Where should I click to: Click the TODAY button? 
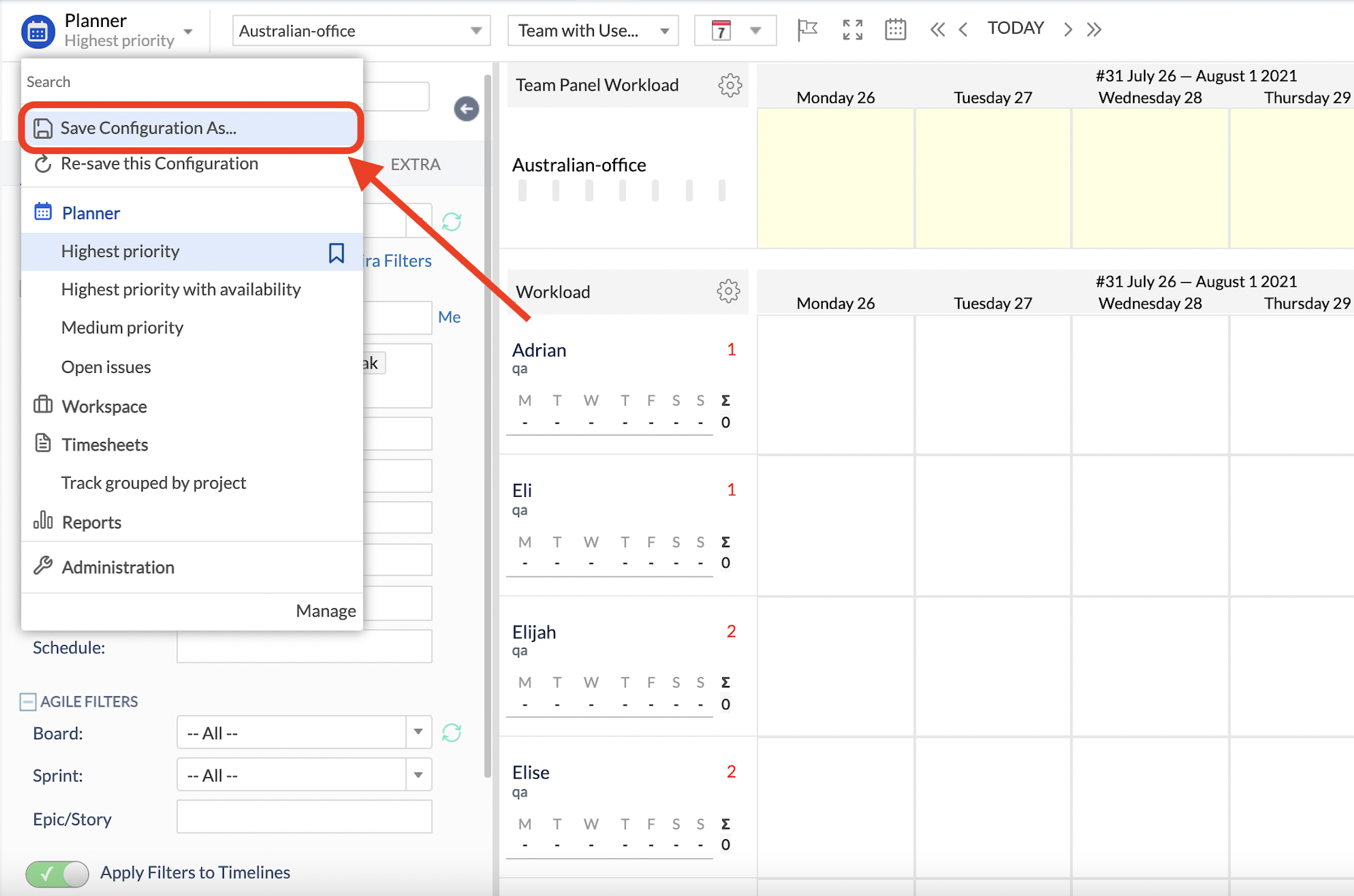click(x=1015, y=28)
